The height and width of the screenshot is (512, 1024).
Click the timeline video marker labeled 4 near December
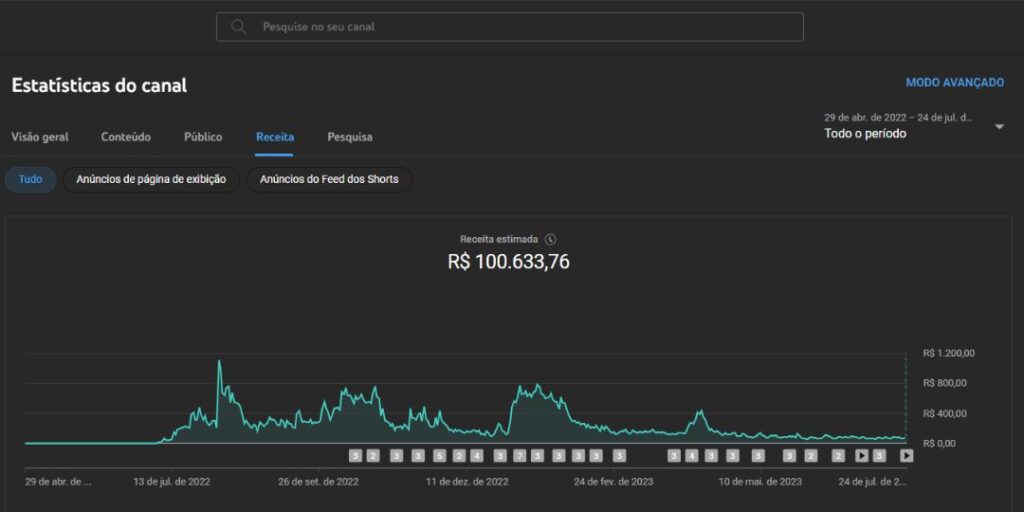point(476,456)
